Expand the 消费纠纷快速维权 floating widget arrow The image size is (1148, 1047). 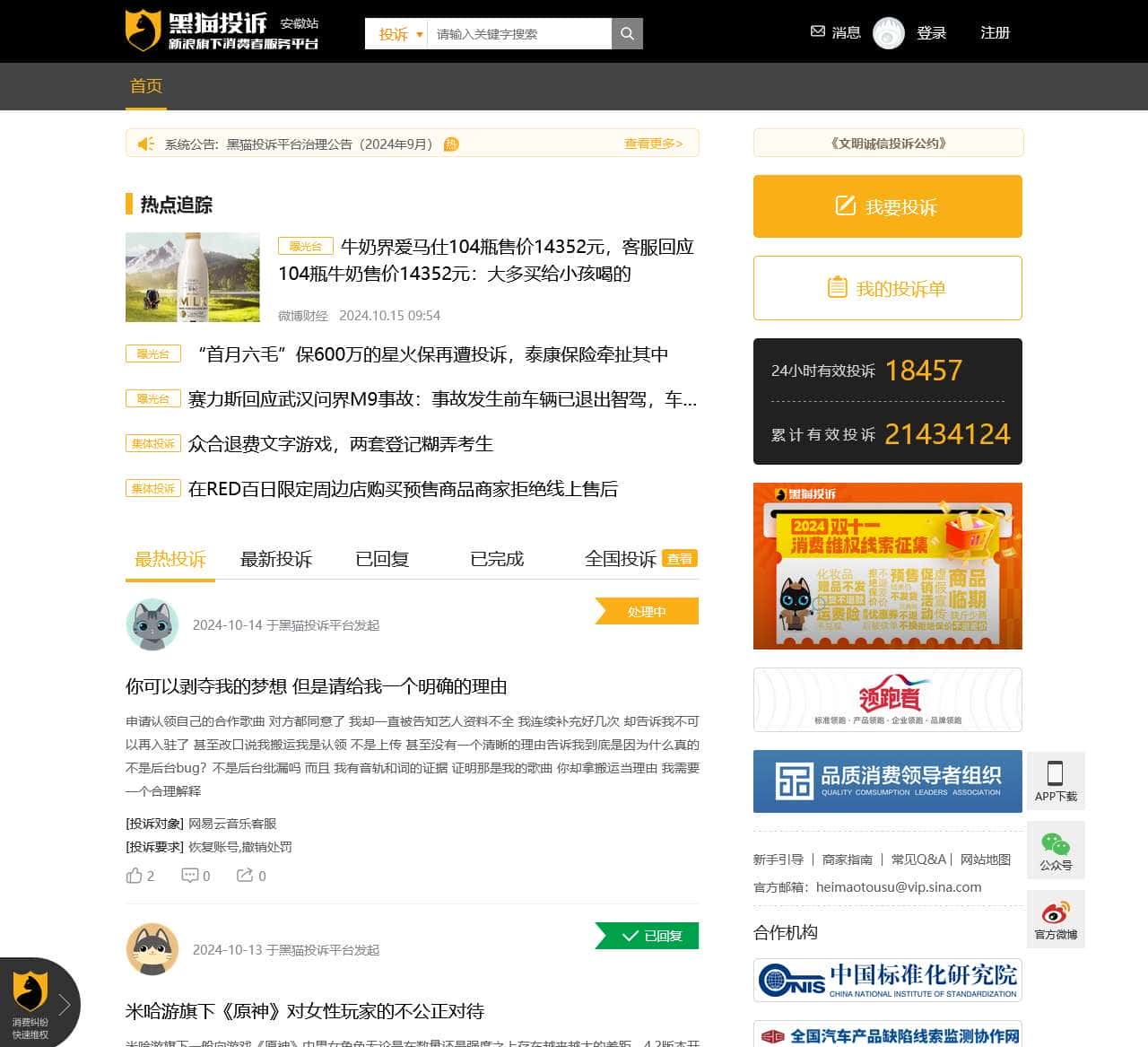point(64,1005)
